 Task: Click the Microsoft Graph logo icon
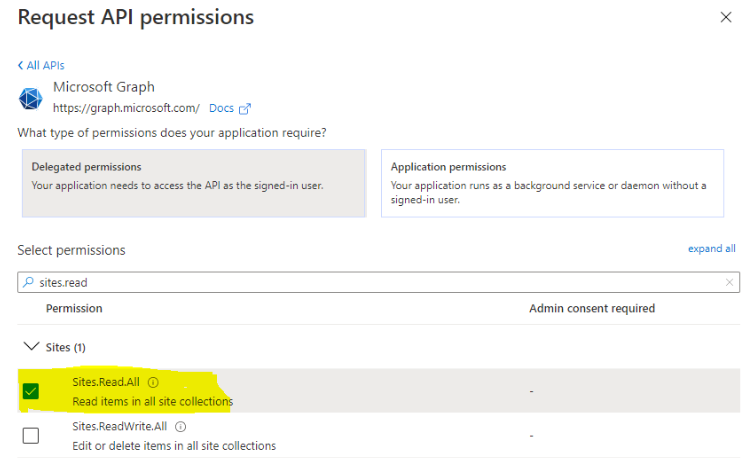click(30, 99)
